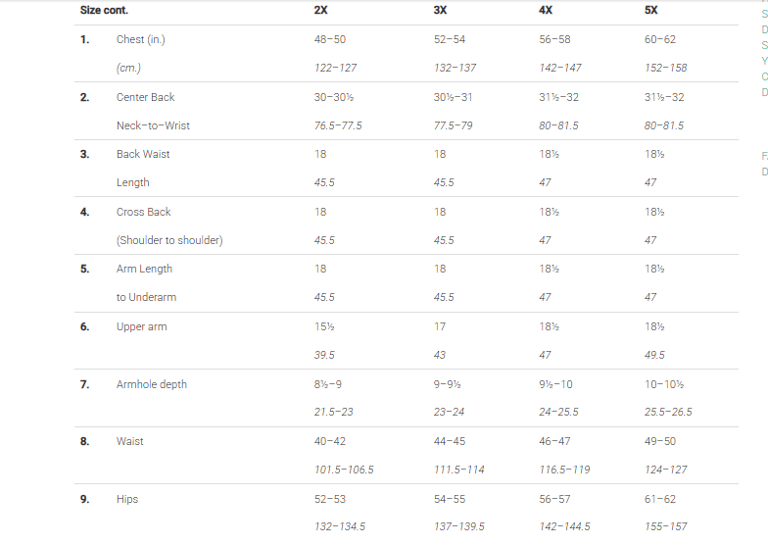768x545 pixels.
Task: Click the 'Chest (in.)' row label
Action: point(140,40)
